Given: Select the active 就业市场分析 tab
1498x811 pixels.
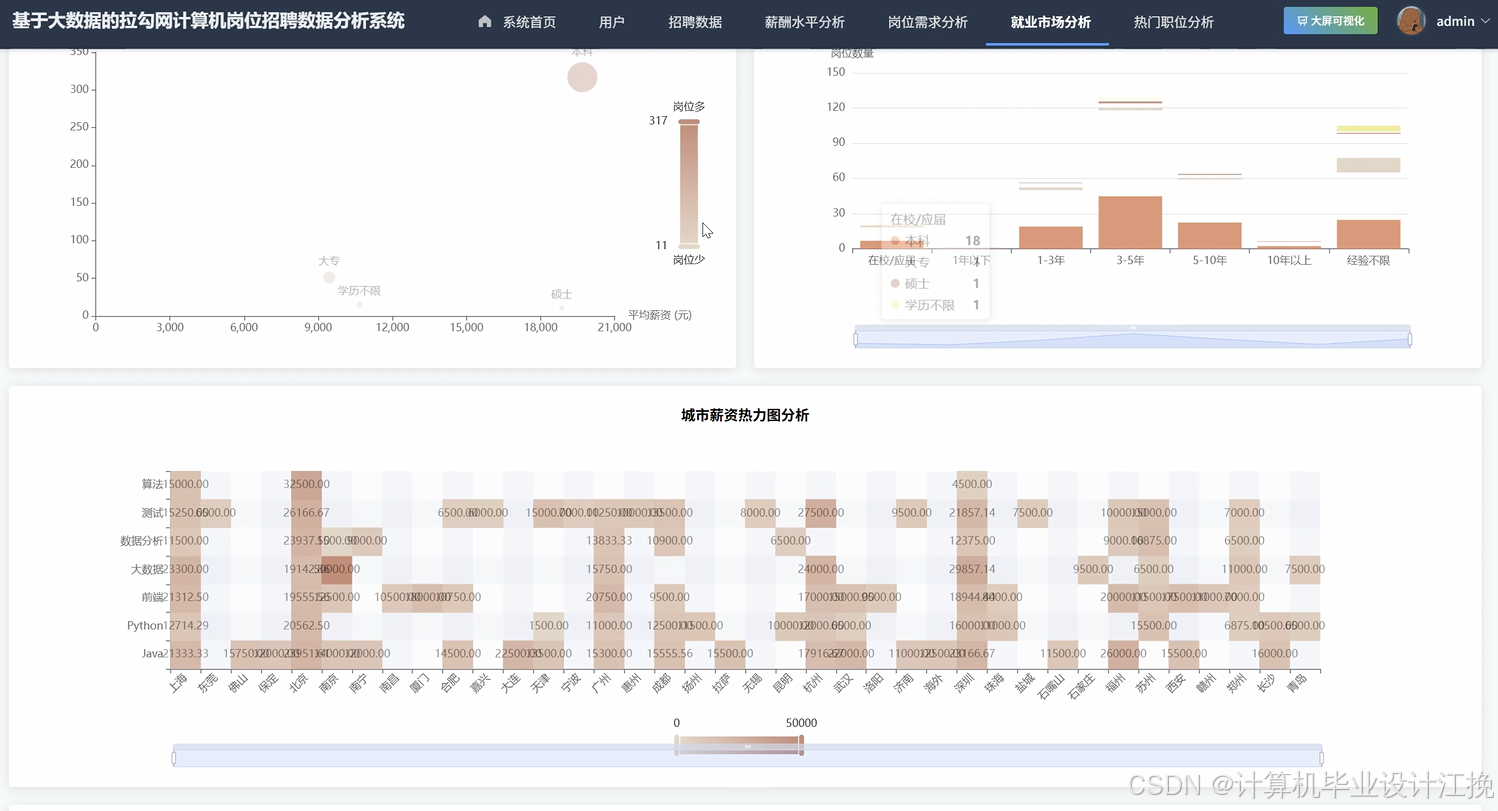Looking at the screenshot, I should [x=1047, y=21].
